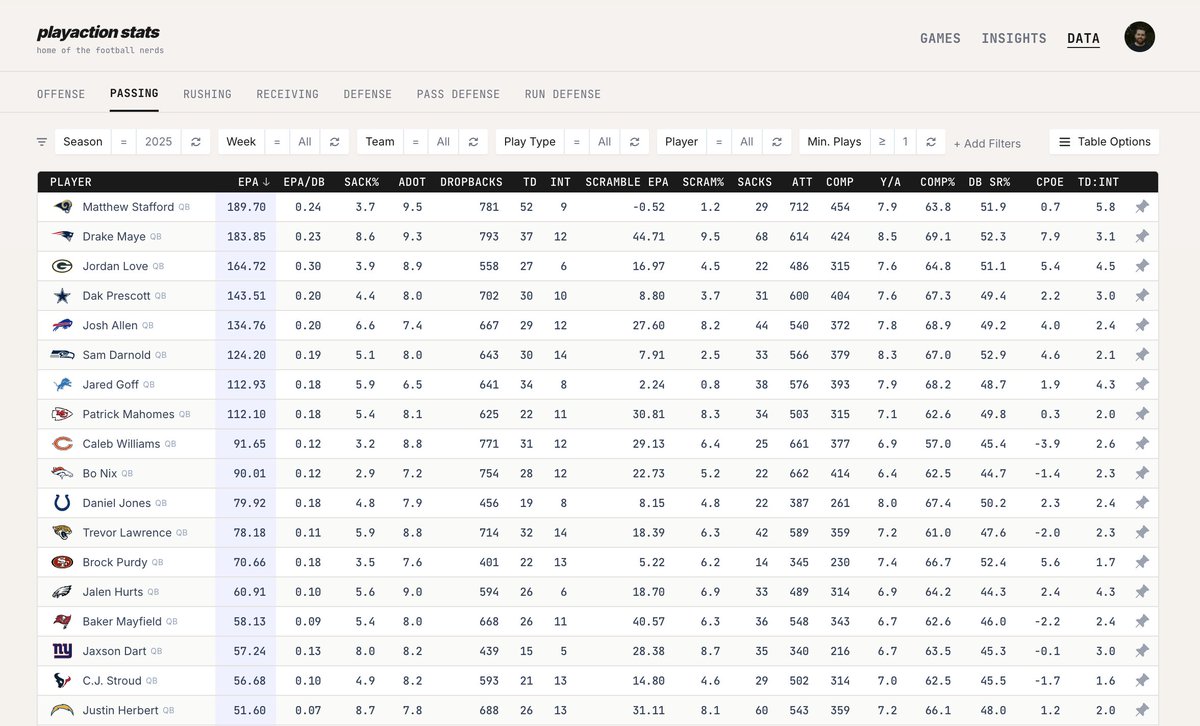Image resolution: width=1200 pixels, height=726 pixels.
Task: Reset the Week filter
Action: 334,142
